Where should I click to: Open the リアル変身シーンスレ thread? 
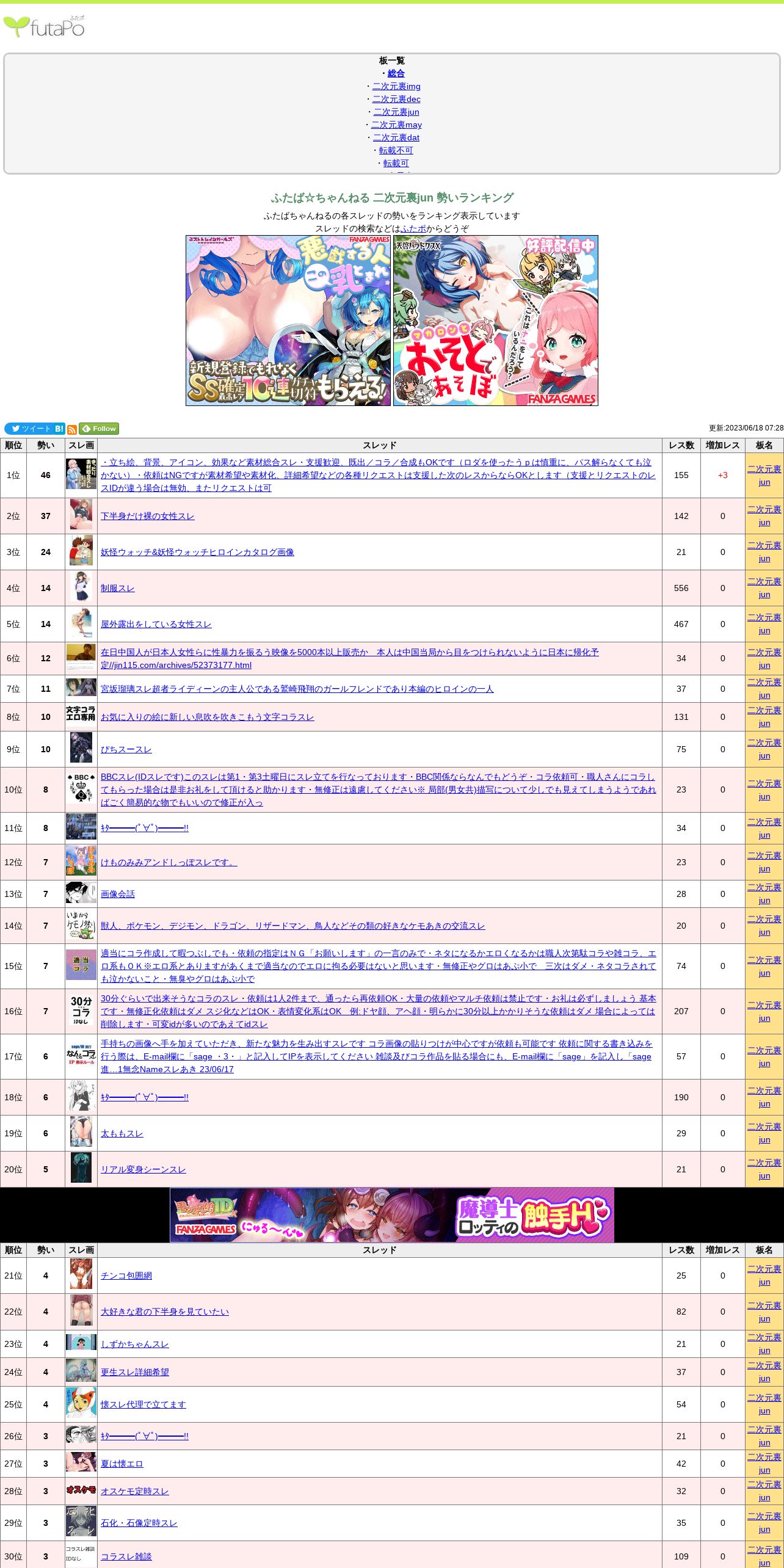point(143,1169)
